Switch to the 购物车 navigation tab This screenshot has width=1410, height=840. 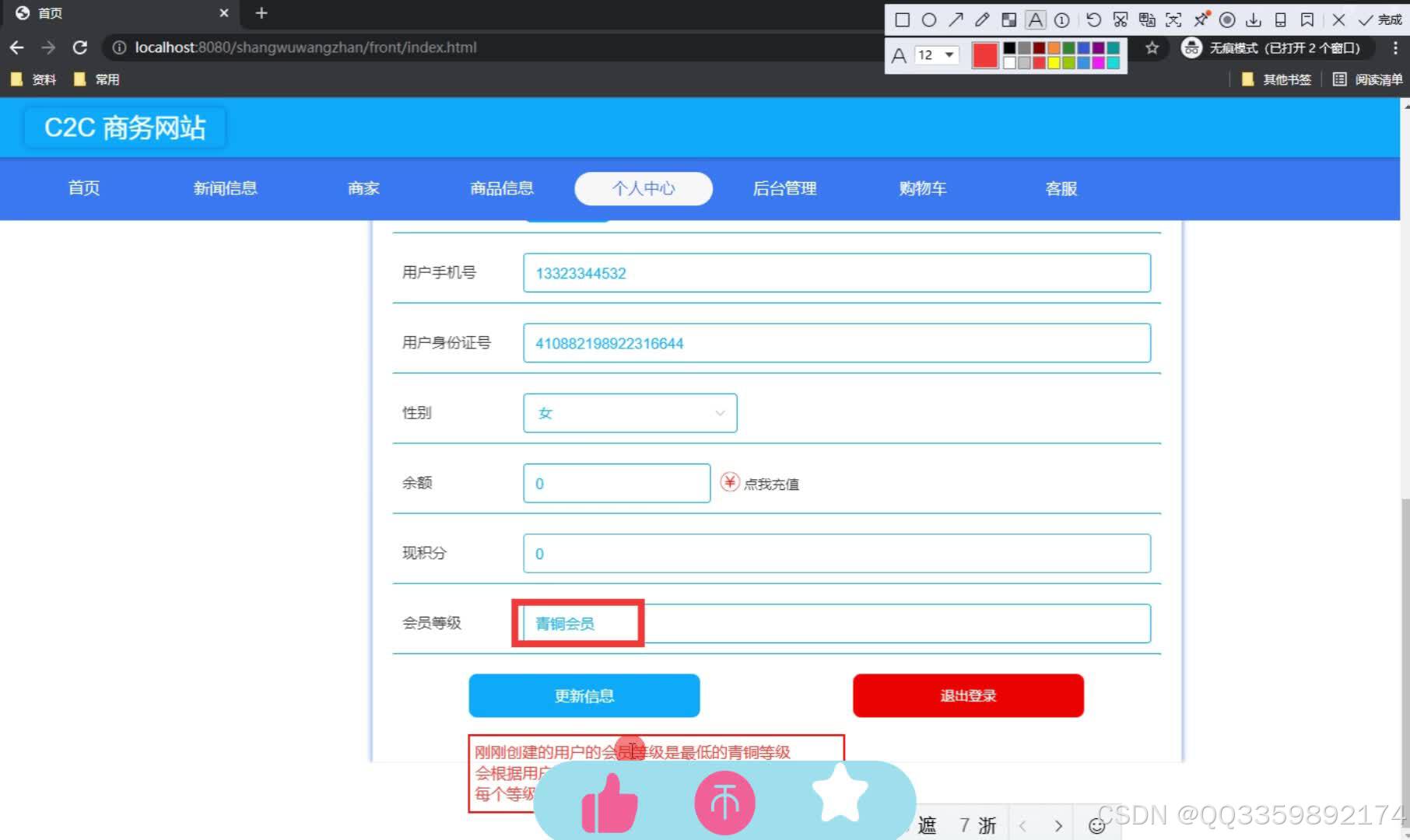[x=922, y=188]
